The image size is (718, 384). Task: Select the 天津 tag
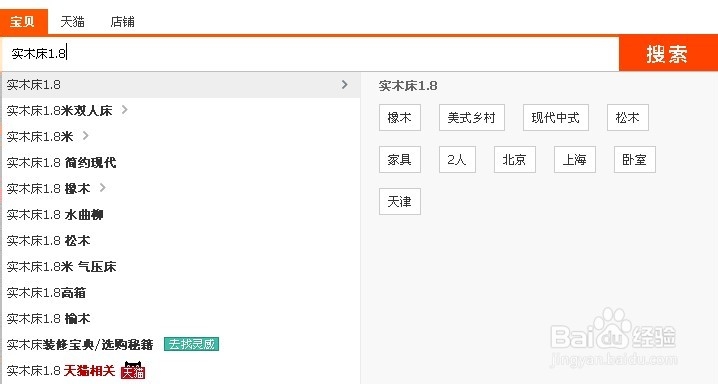coord(400,201)
